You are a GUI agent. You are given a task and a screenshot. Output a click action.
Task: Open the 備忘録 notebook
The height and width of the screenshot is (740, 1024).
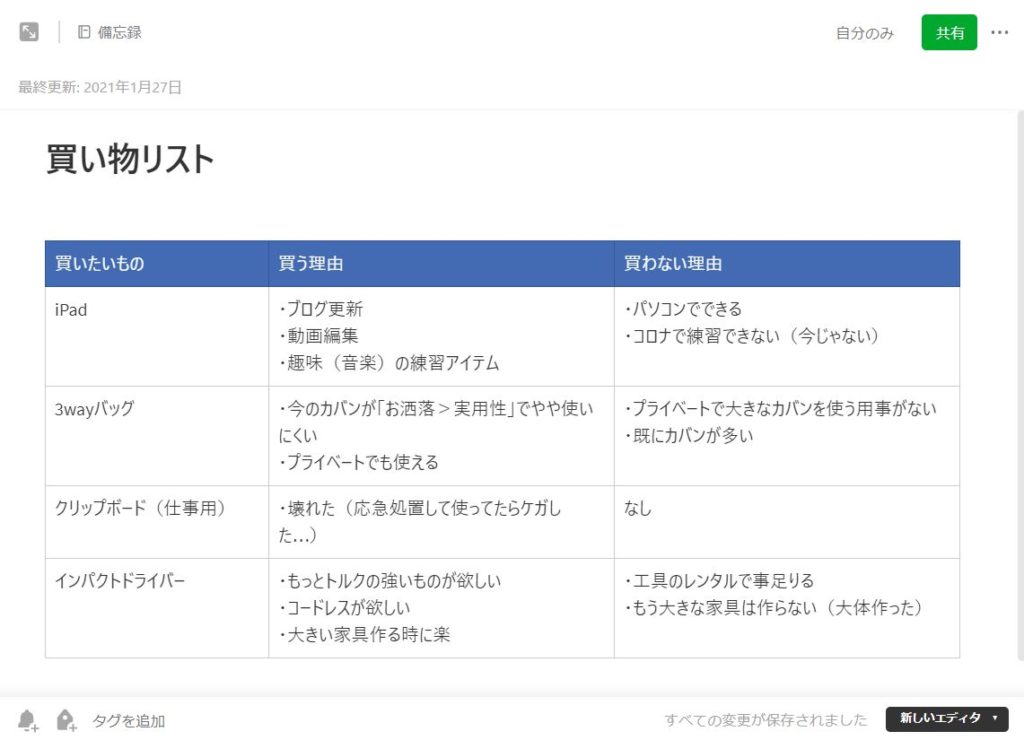110,32
